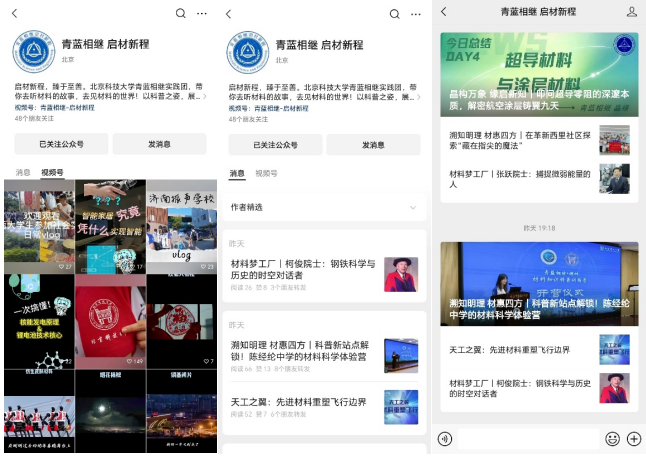Tap 48个朋友关注 text in middle screen
This screenshot has height=457, width=646.
click(x=248, y=120)
